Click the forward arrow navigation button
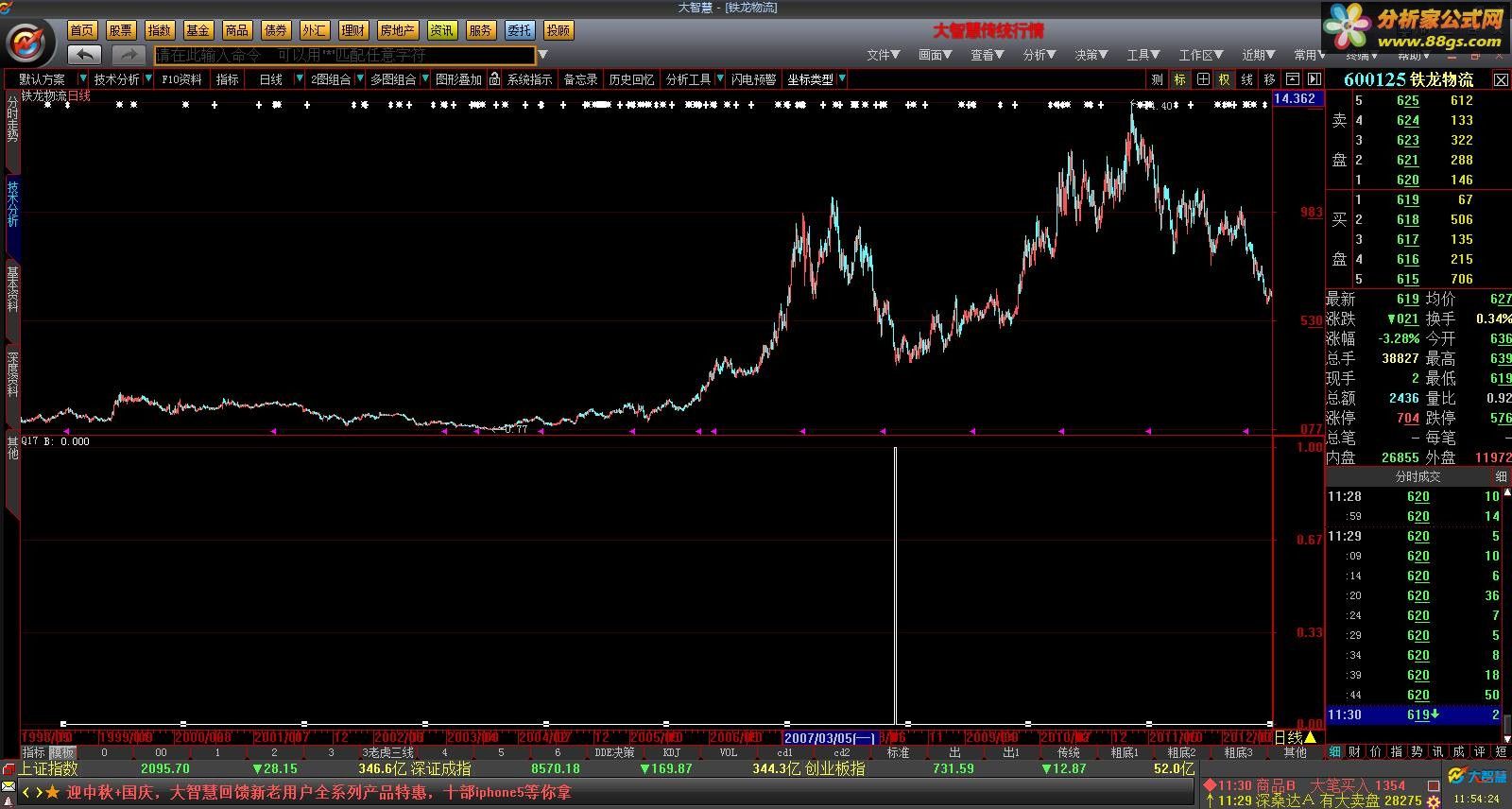1512x809 pixels. 129,55
